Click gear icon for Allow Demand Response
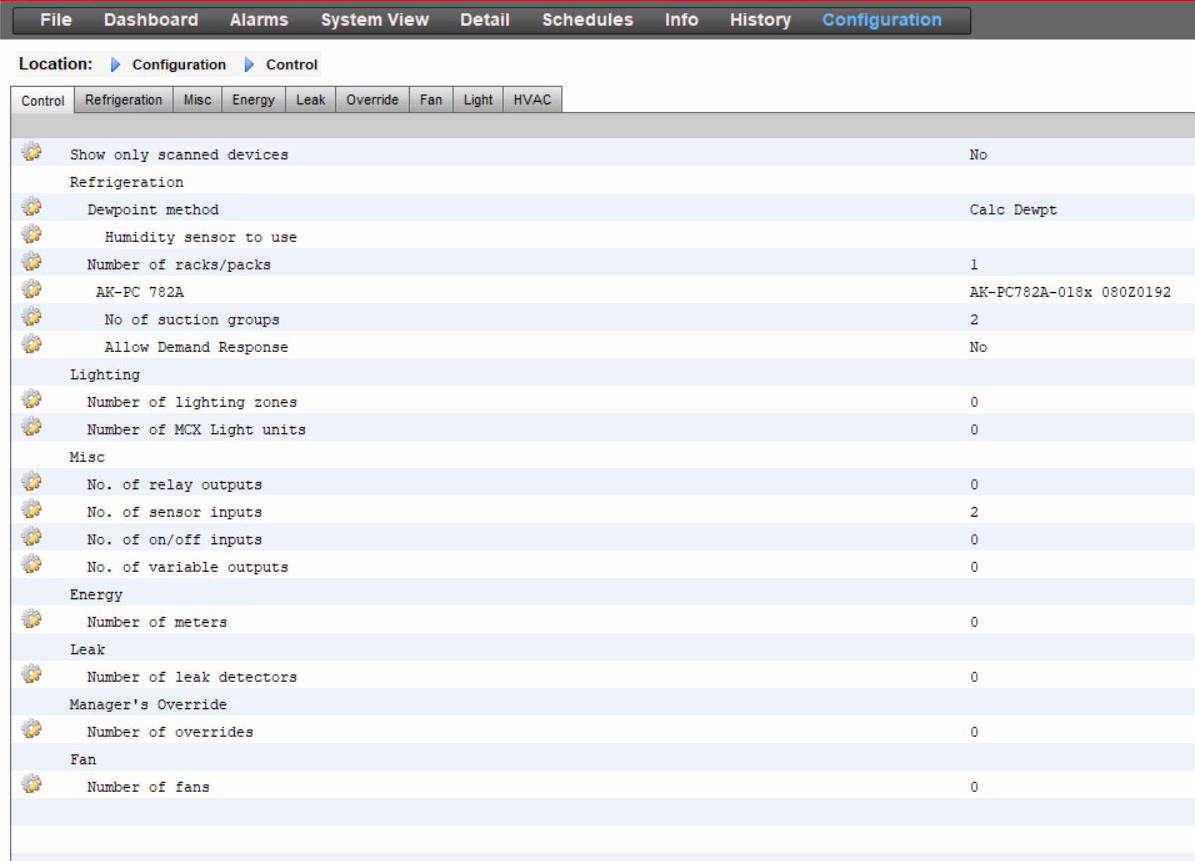 pyautogui.click(x=32, y=345)
